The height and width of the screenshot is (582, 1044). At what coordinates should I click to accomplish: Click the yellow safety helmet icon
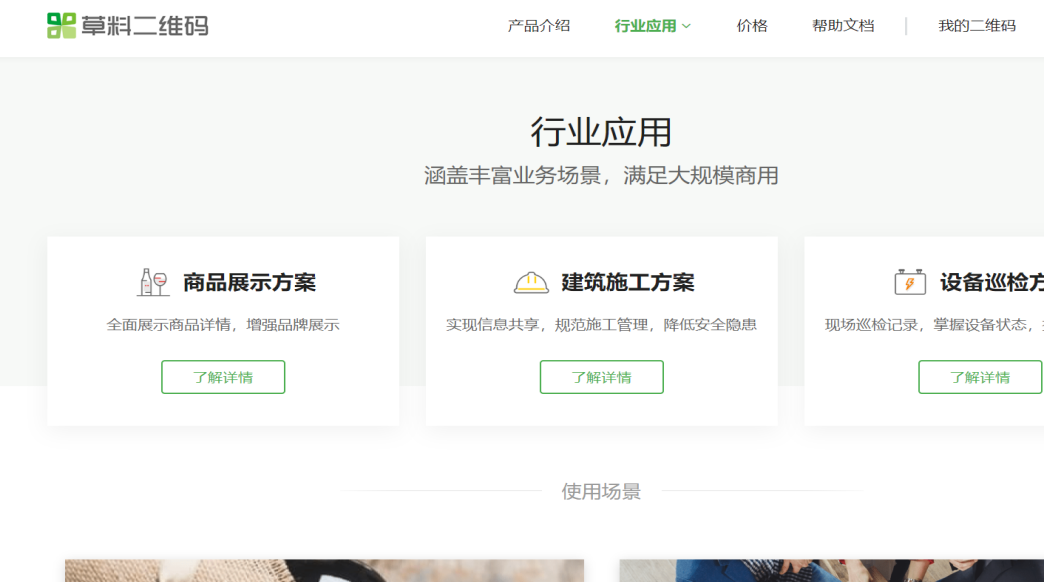(x=531, y=283)
